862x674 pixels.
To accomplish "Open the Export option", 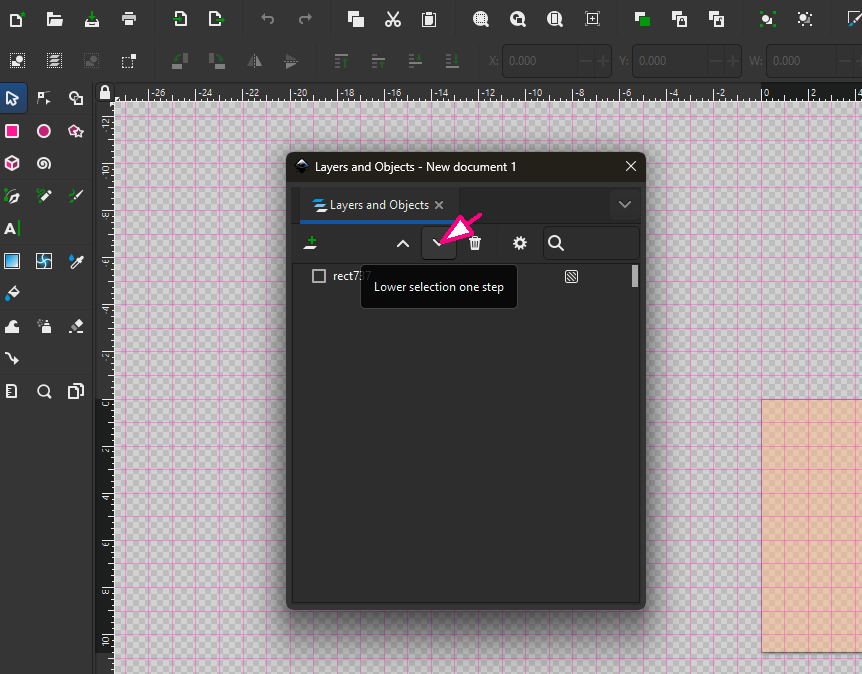I will click(217, 19).
